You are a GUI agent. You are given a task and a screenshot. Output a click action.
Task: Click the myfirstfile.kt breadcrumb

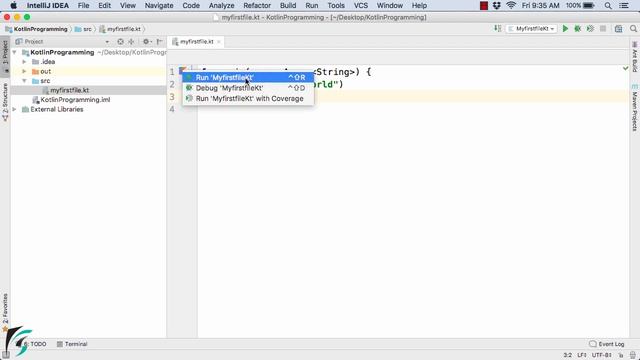(120, 29)
